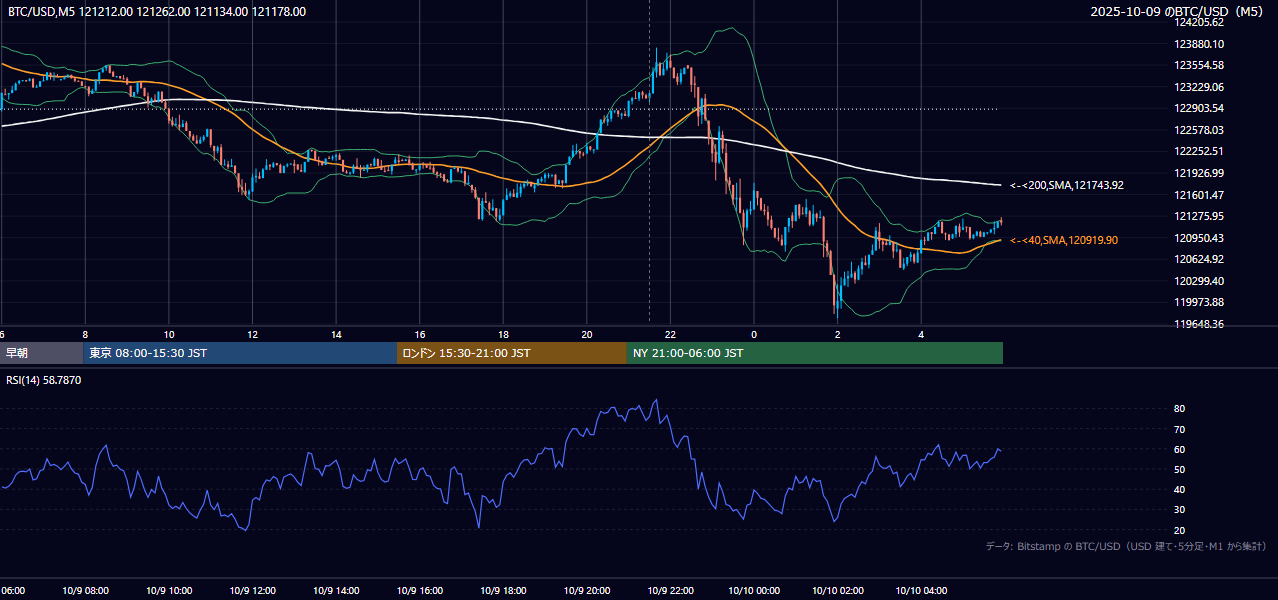The image size is (1278, 600).
Task: Click hour tick 16 under price chart
Action: (420, 334)
